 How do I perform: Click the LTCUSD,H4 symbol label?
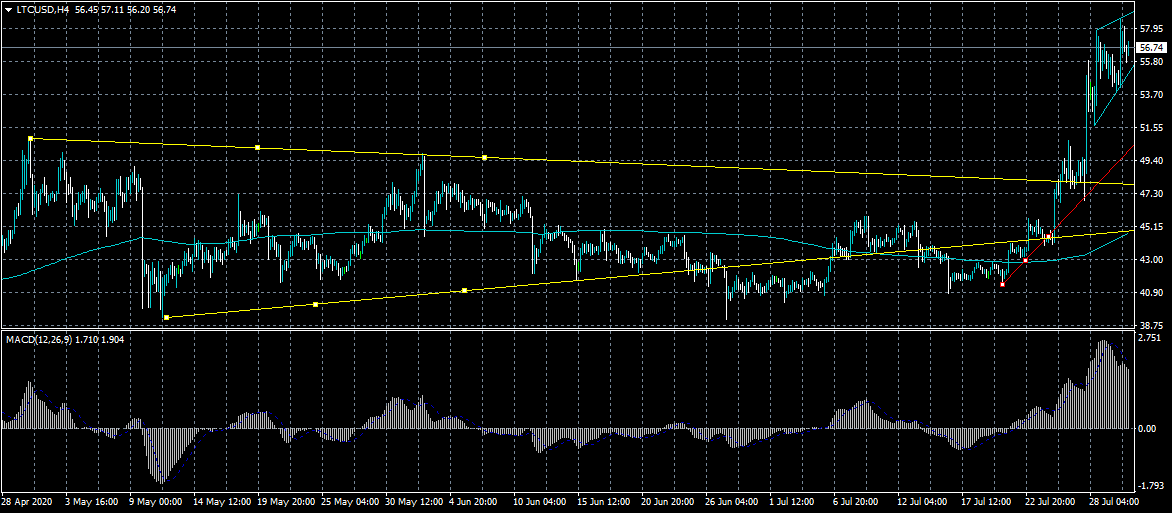(x=43, y=10)
